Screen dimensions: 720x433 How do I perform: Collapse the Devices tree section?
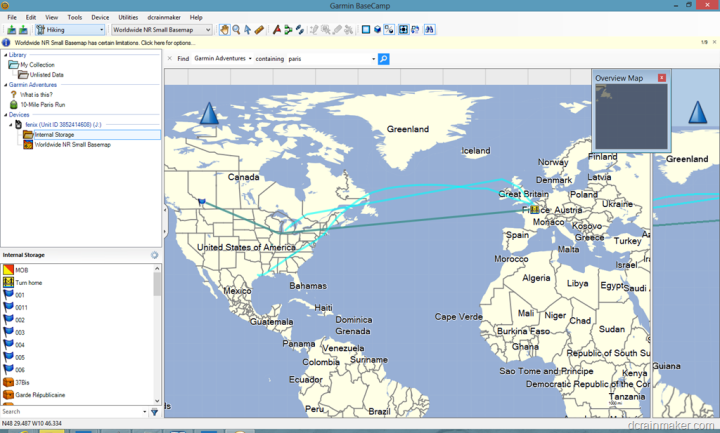pos(6,115)
